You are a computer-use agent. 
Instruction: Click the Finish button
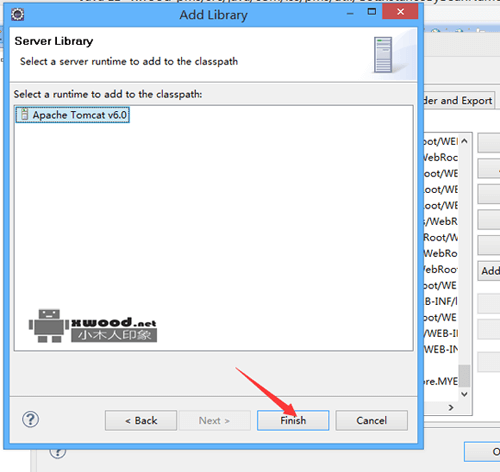293,420
